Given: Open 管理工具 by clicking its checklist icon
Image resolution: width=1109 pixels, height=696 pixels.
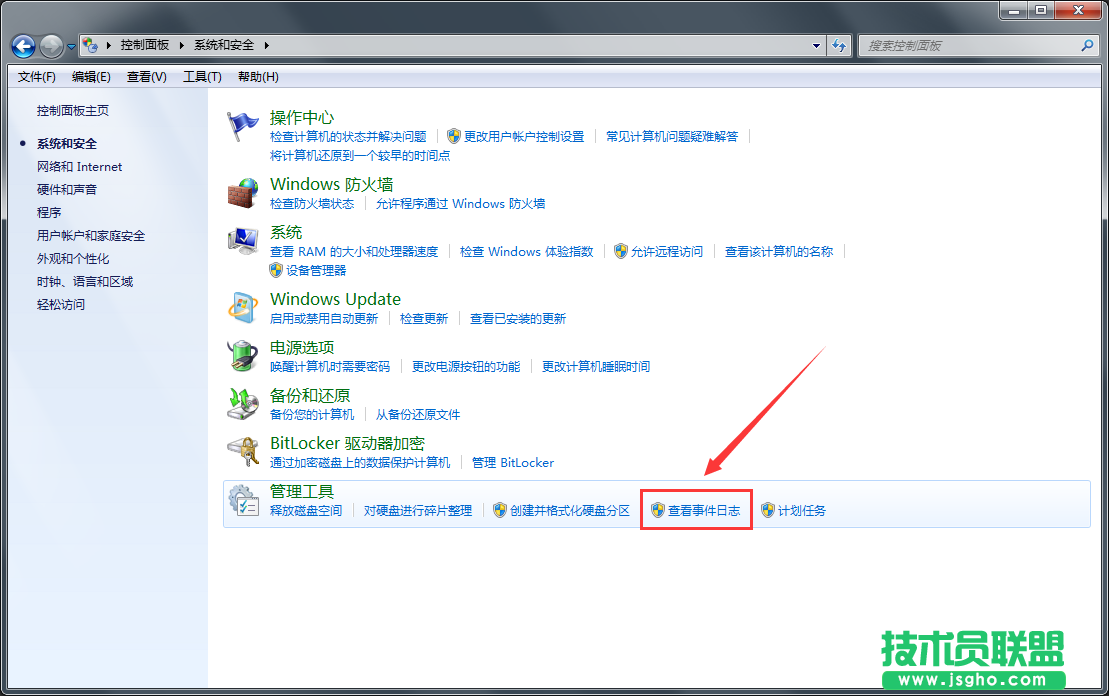Looking at the screenshot, I should tap(242, 499).
